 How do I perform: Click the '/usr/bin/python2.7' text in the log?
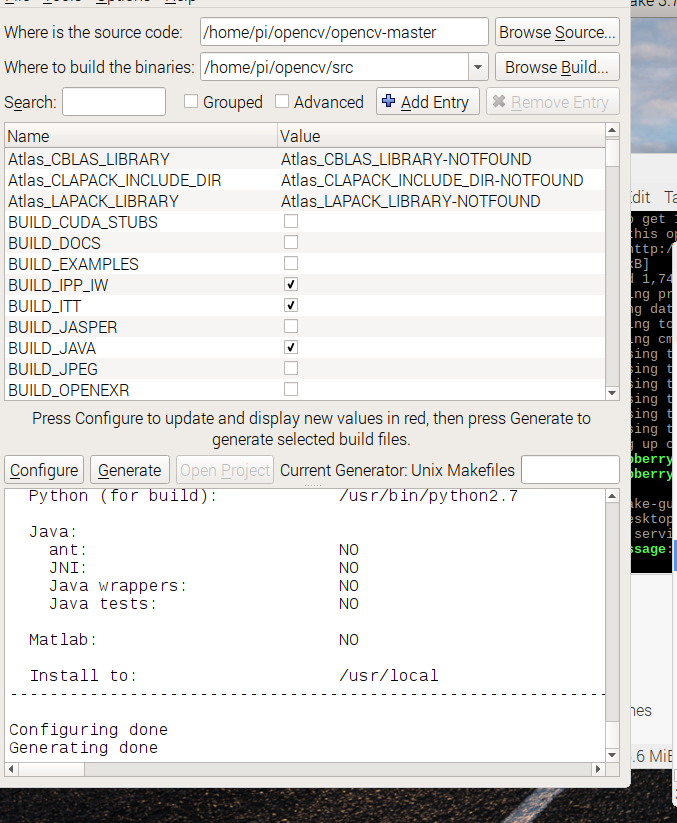[x=428, y=496]
